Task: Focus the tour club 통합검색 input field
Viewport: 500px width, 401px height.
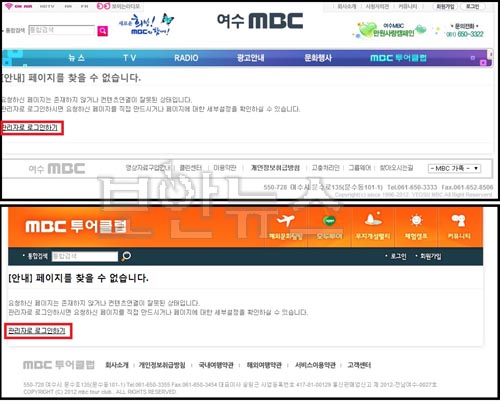Action: click(x=85, y=256)
